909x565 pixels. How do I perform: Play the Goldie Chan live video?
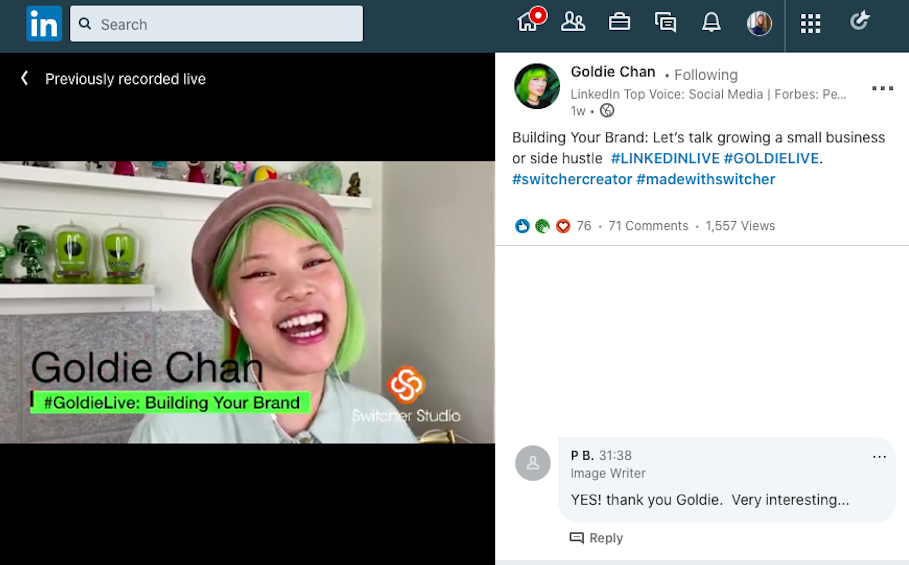(248, 302)
